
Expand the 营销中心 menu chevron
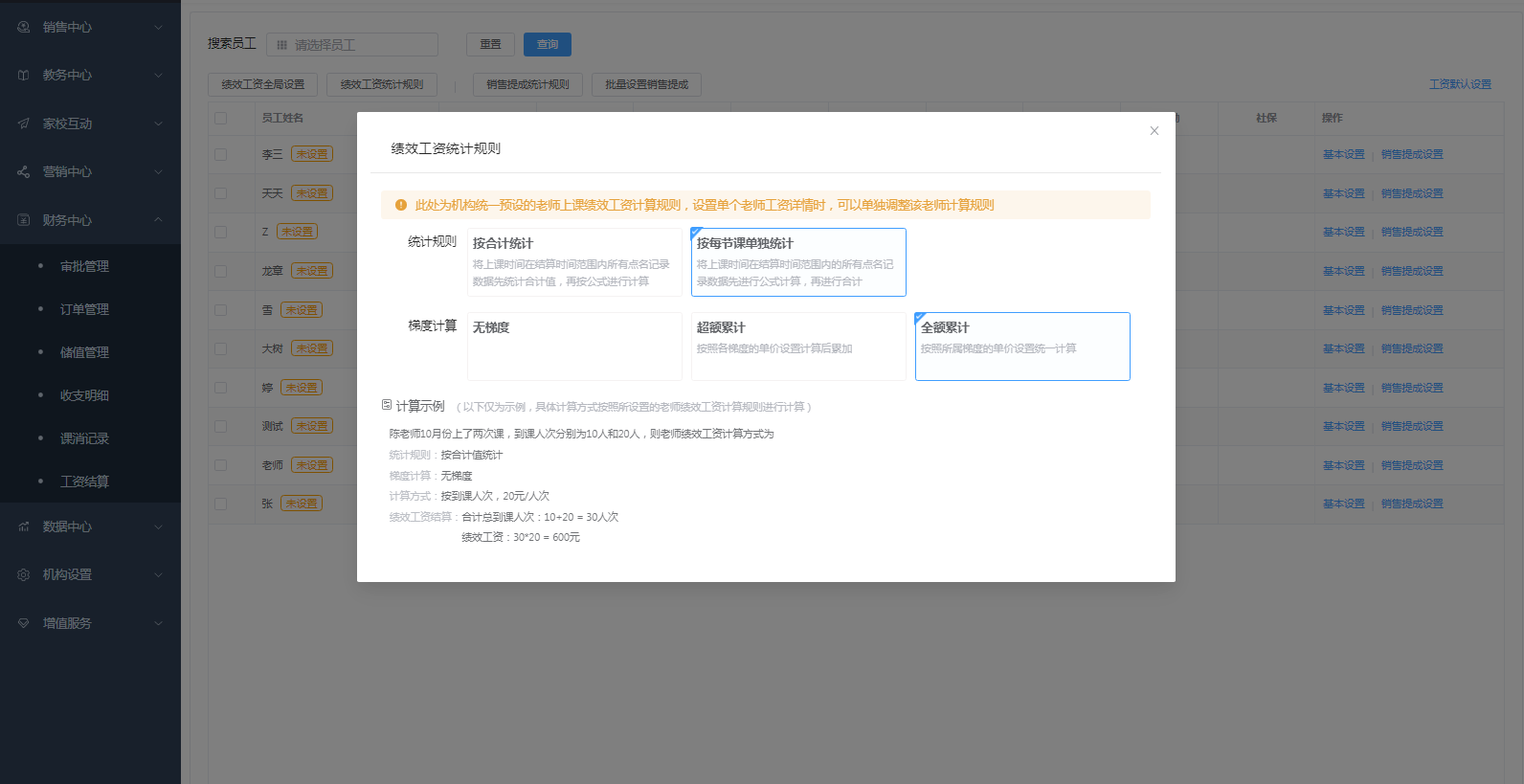[159, 171]
